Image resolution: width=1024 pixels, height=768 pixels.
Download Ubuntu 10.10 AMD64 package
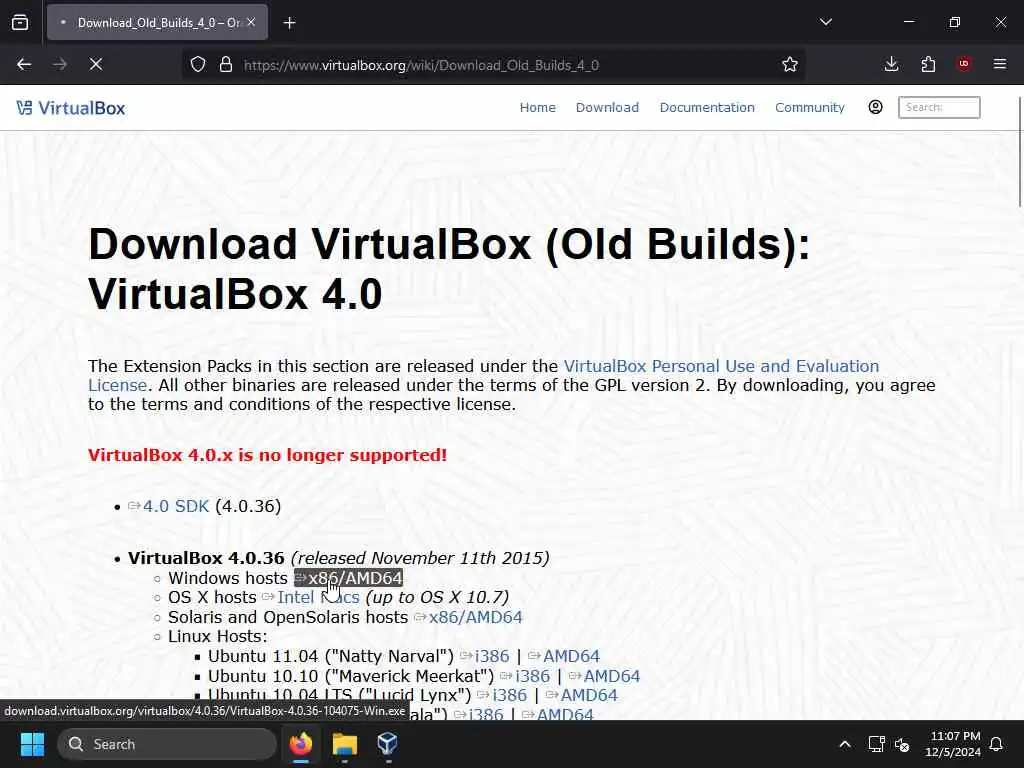click(x=611, y=676)
